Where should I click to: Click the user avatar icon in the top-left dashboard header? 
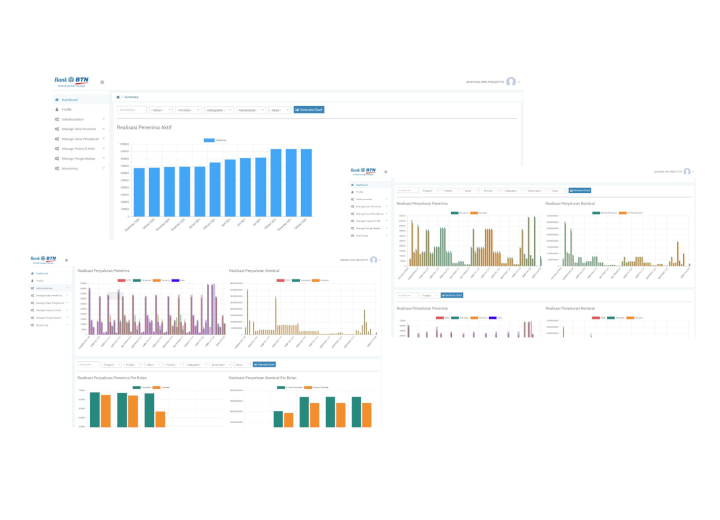click(511, 82)
